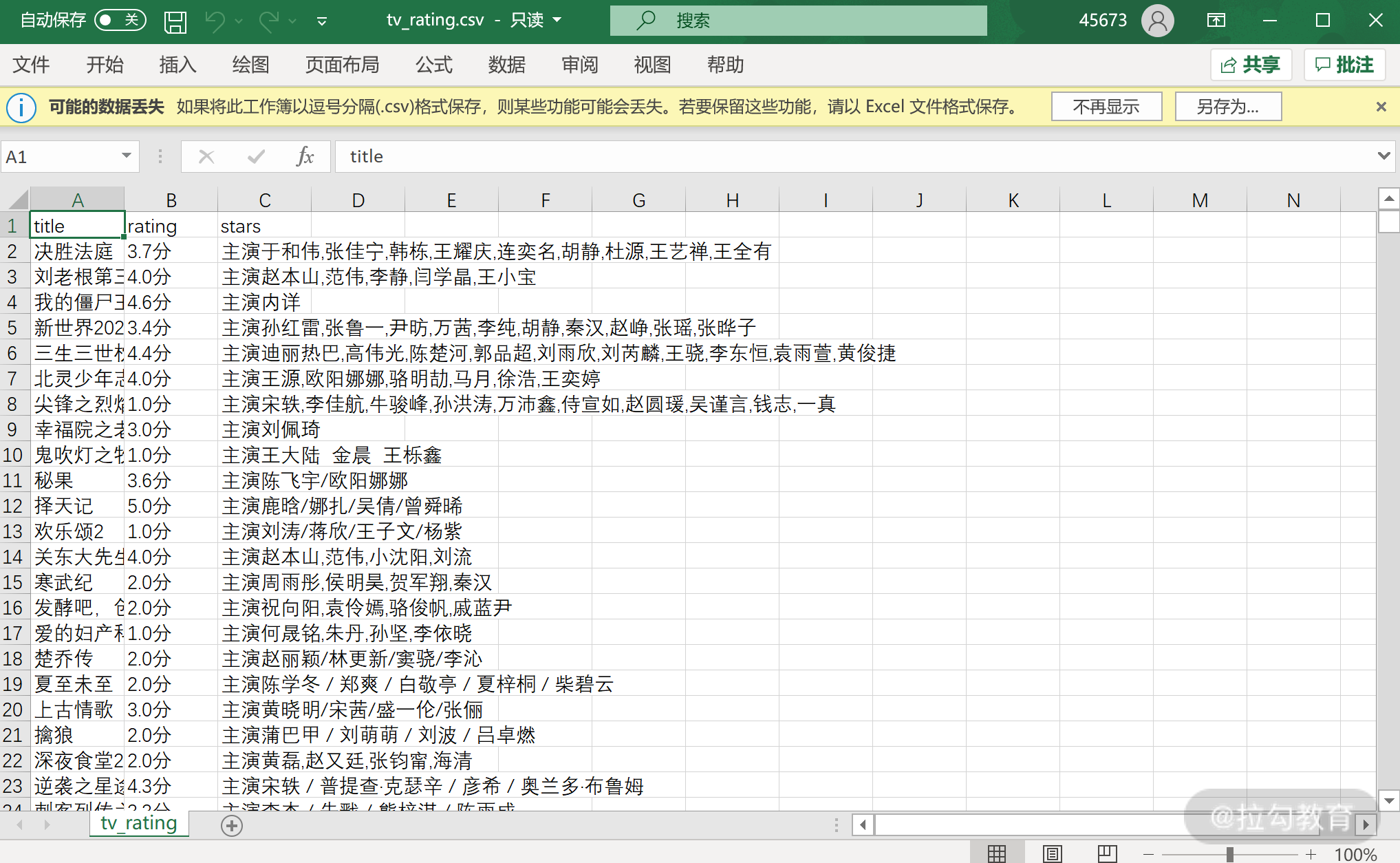Click the ribbon display options icon
The width and height of the screenshot is (1400, 863).
click(x=1216, y=21)
